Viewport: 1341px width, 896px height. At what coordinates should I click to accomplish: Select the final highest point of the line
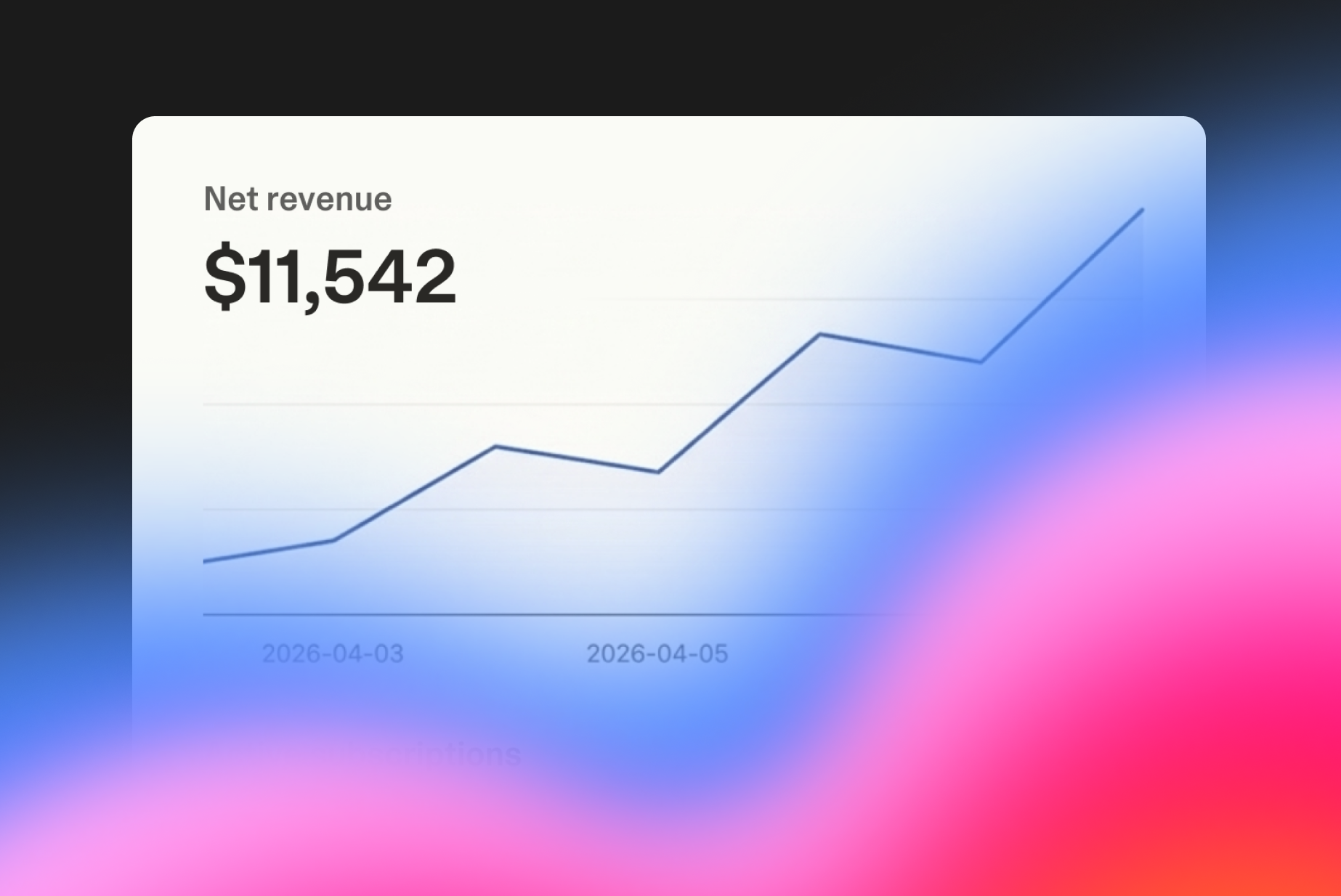pyautogui.click(x=1143, y=210)
